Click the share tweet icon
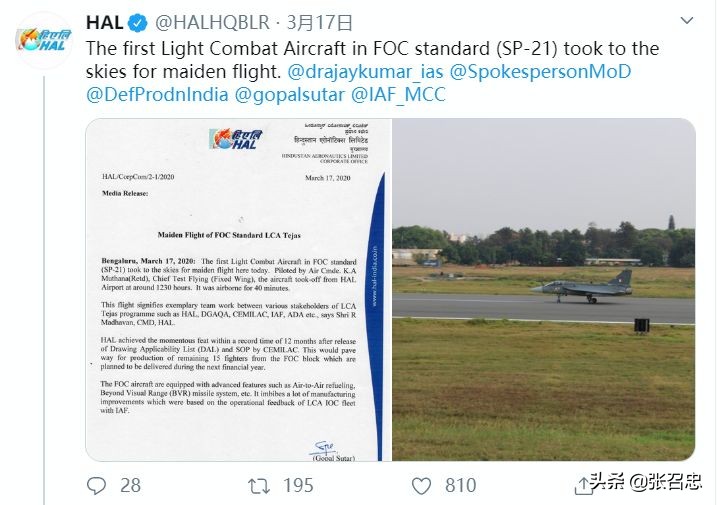This screenshot has height=505, width=717. (584, 485)
